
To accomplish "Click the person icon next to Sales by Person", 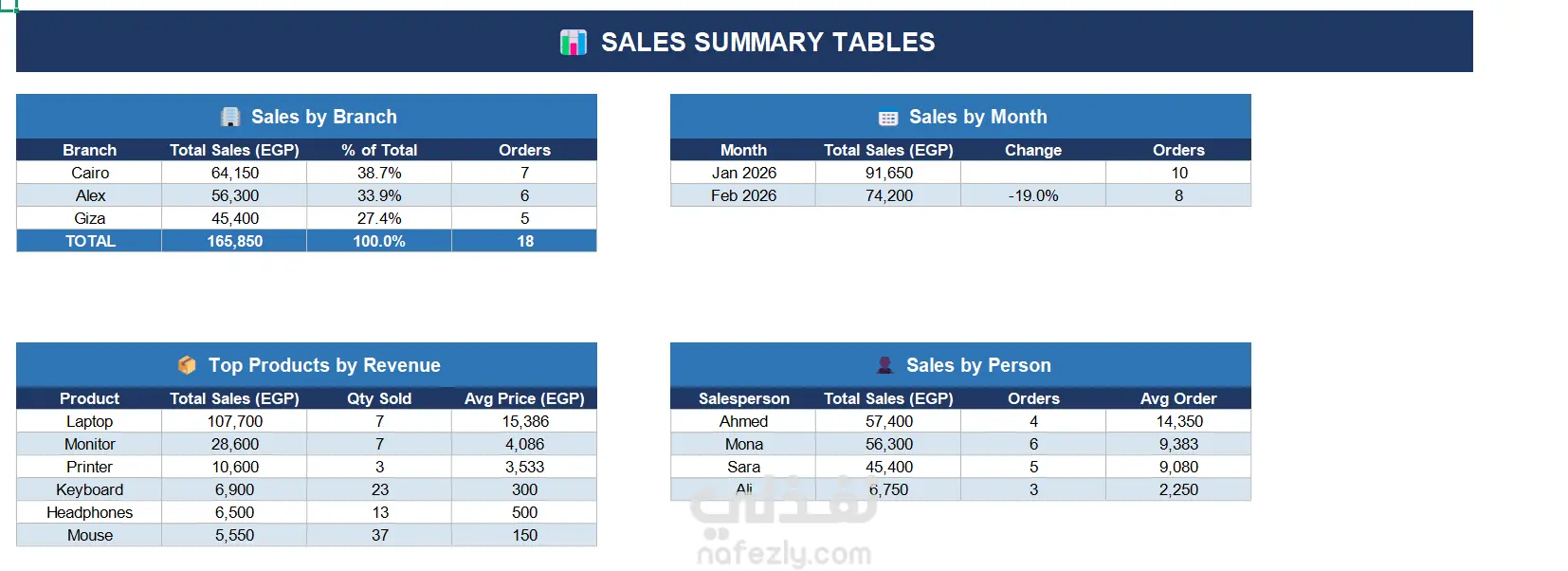I will [x=884, y=365].
